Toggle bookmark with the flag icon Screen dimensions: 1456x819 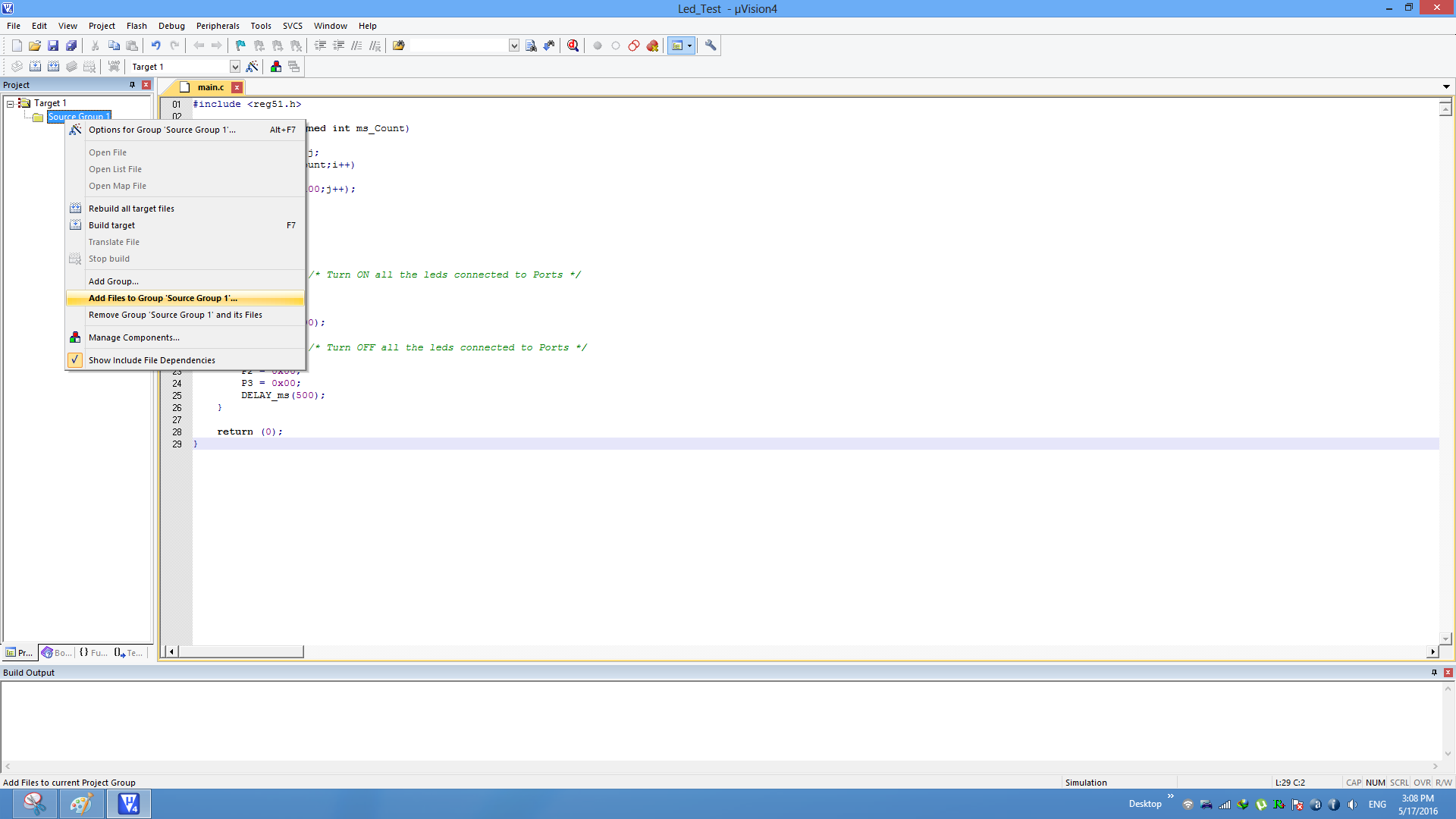pyautogui.click(x=240, y=45)
